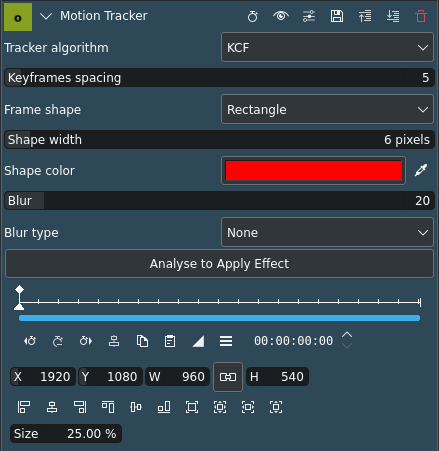
Task: Open the red Shape color swatch
Action: (313, 170)
